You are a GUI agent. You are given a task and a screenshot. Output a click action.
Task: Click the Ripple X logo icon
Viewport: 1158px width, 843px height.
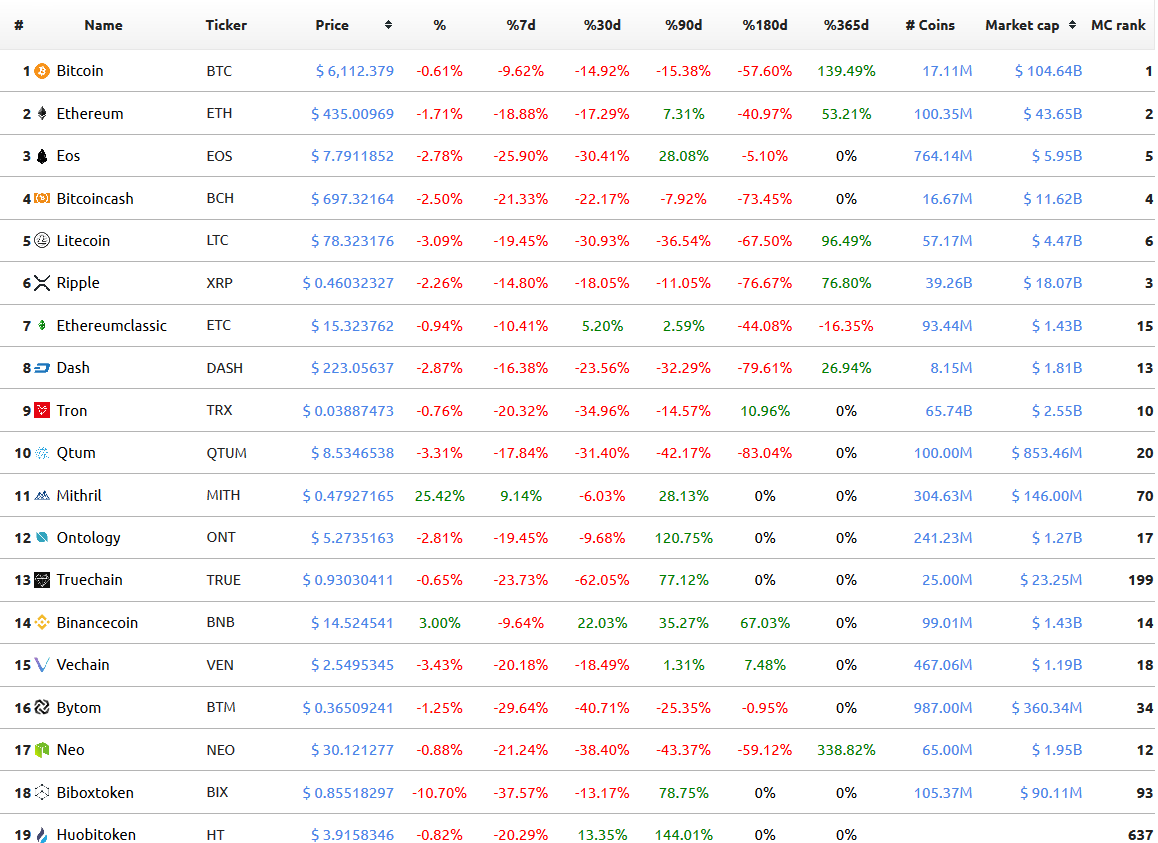point(42,283)
